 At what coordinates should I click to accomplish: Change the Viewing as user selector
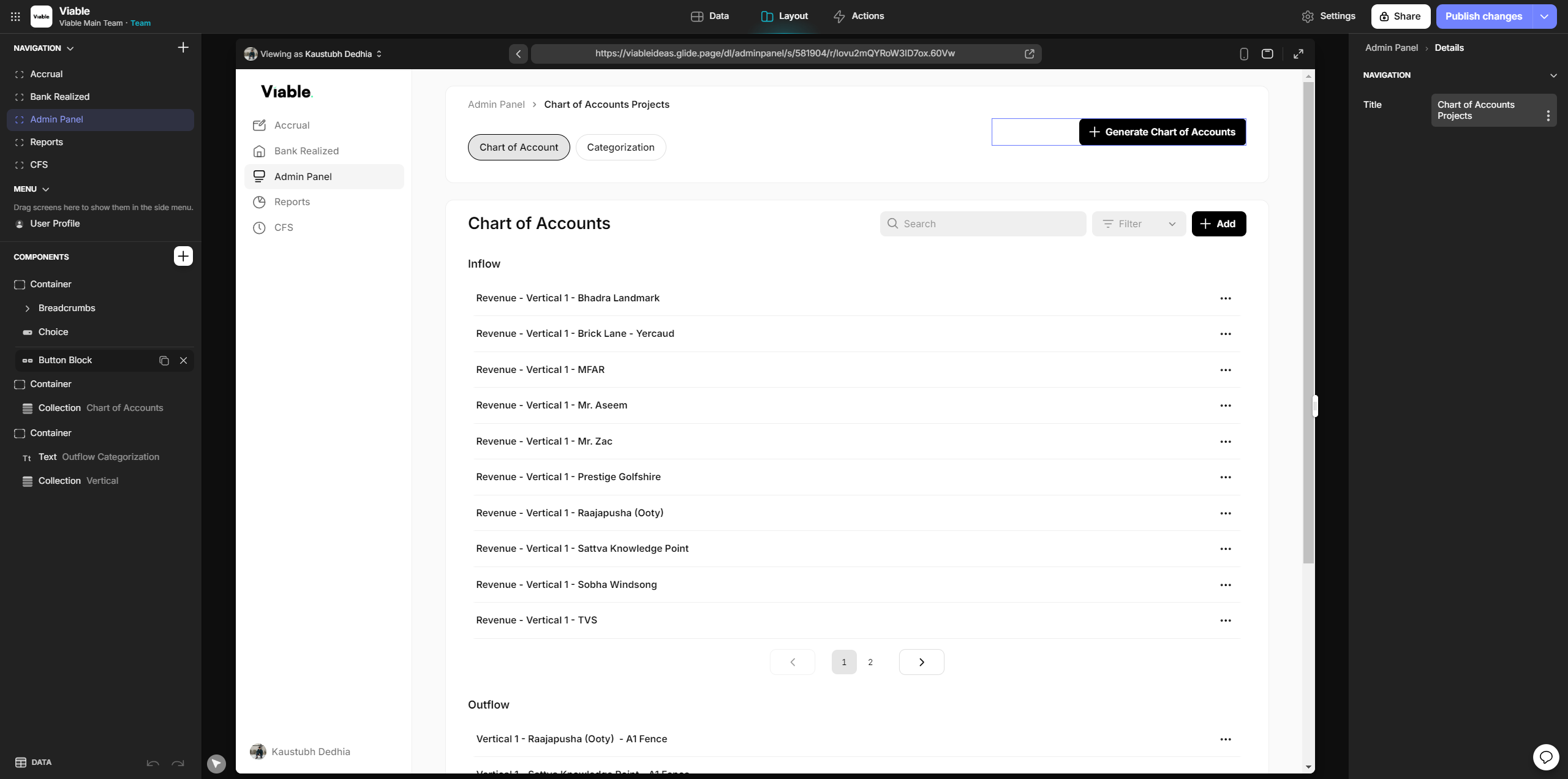point(313,54)
